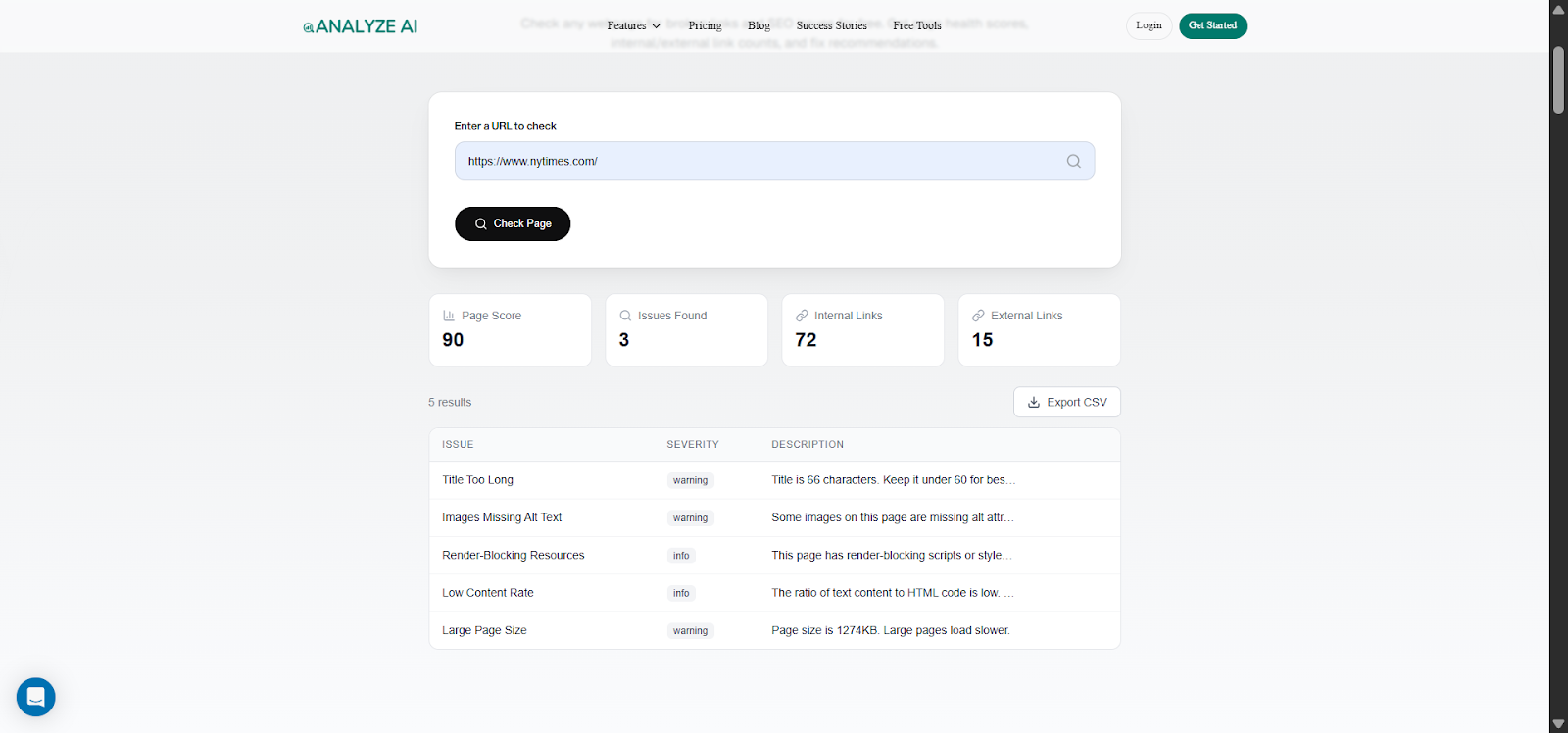1568x733 pixels.
Task: Click the Get Started button
Action: click(x=1212, y=25)
